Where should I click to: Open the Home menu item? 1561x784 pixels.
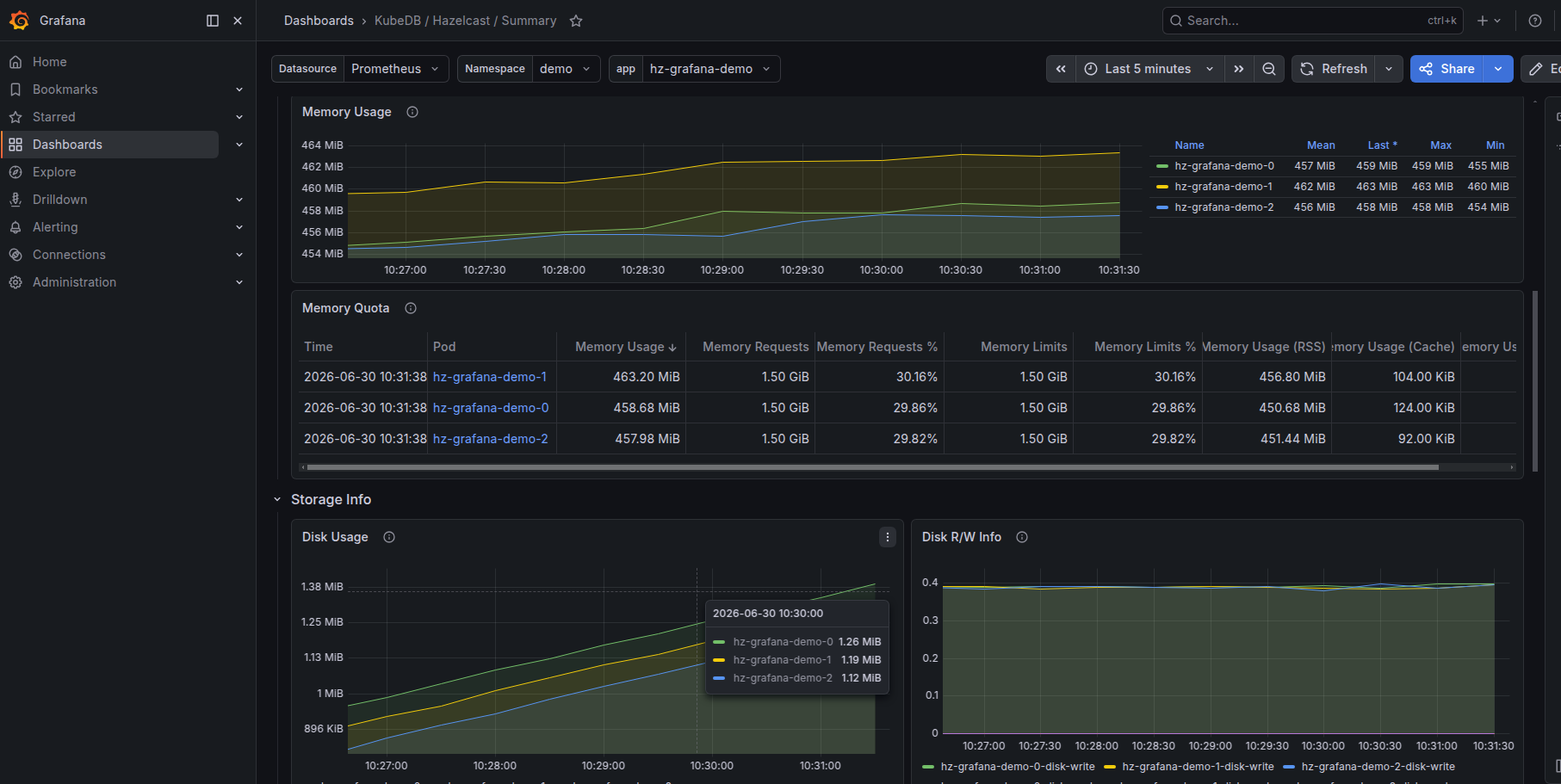pyautogui.click(x=49, y=62)
